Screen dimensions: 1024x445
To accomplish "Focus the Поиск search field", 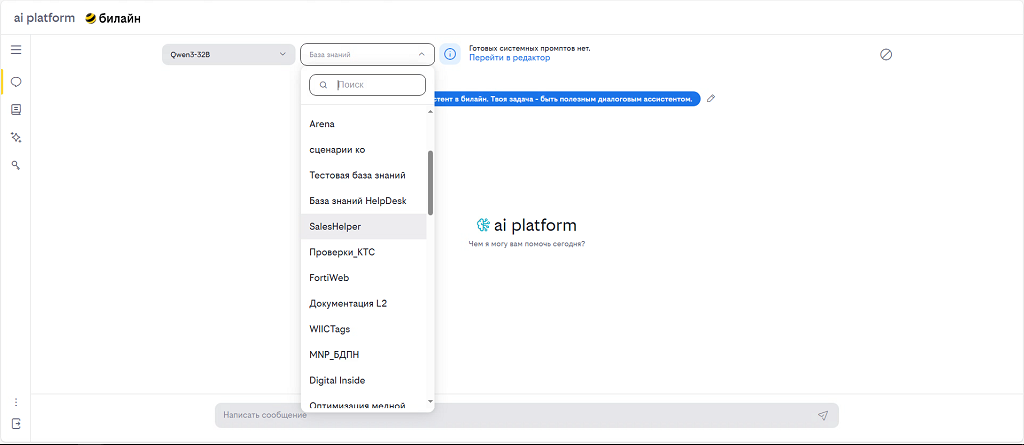I will [x=367, y=85].
